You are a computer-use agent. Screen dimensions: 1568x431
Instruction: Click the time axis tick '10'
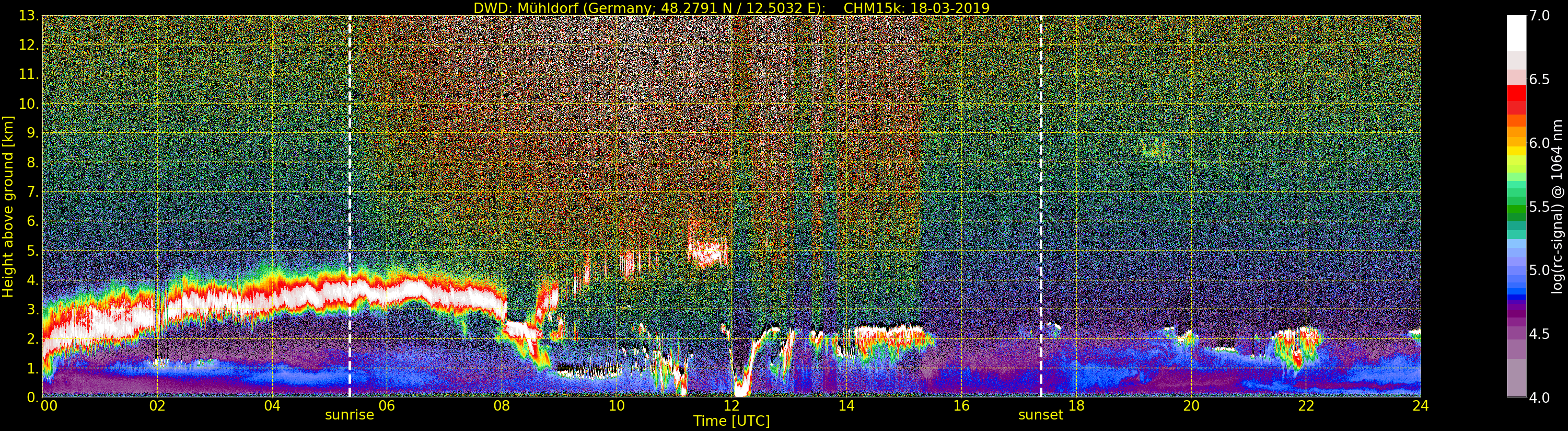click(x=617, y=406)
